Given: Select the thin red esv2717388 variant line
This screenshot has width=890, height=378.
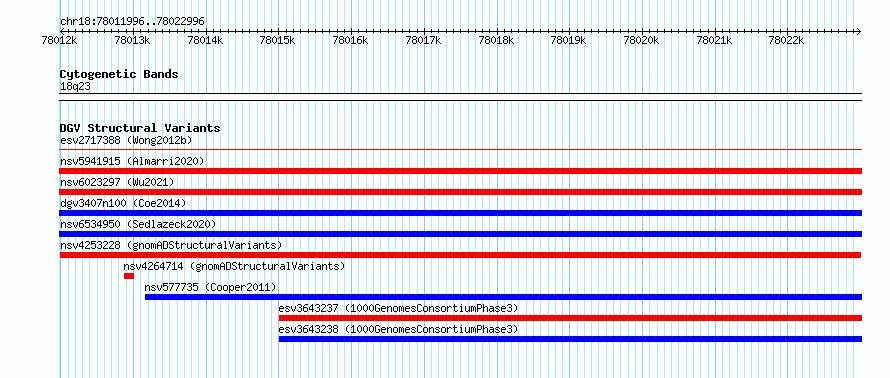Looking at the screenshot, I should pyautogui.click(x=461, y=150).
